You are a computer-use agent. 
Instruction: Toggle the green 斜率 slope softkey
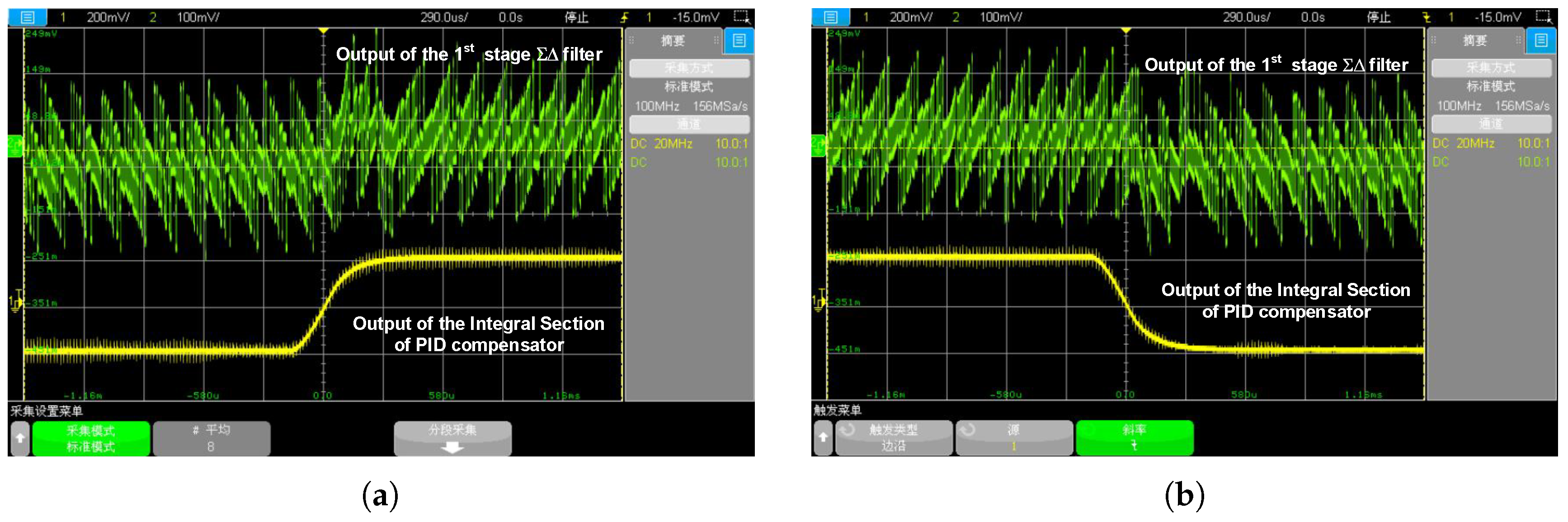pyautogui.click(x=1134, y=437)
